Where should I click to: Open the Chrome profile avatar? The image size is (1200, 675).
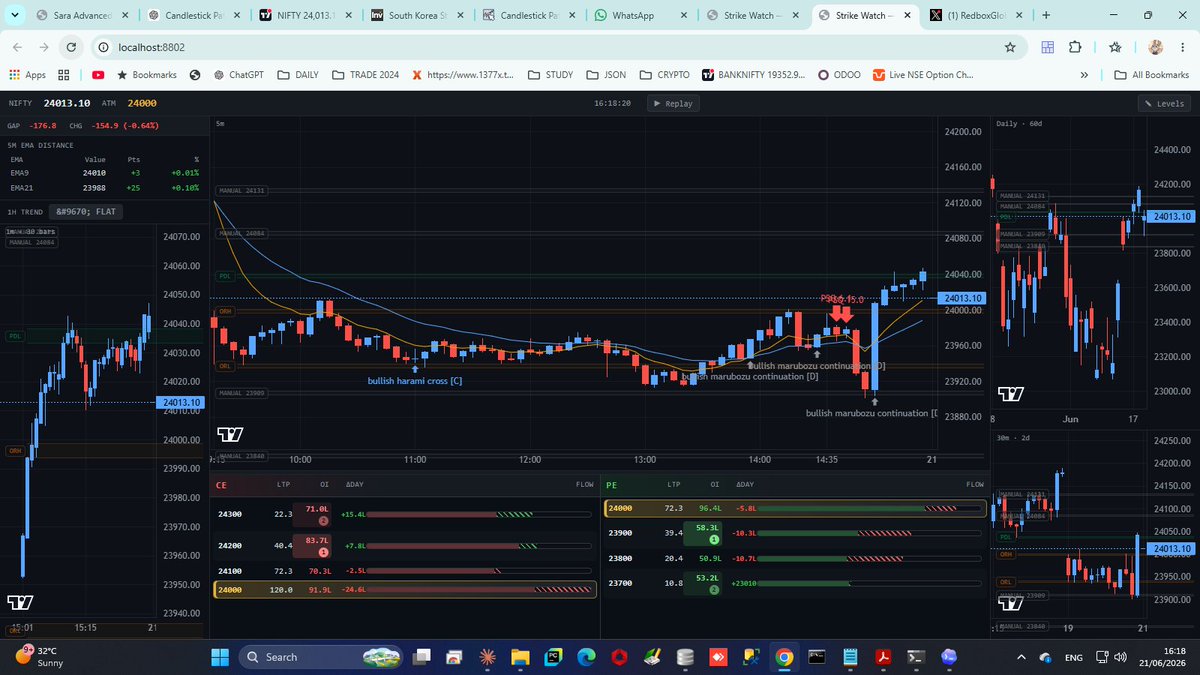(1155, 47)
